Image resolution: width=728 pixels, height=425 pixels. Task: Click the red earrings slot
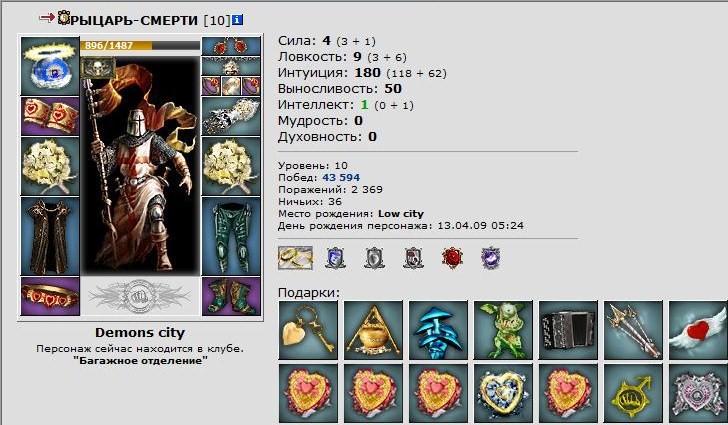231,46
